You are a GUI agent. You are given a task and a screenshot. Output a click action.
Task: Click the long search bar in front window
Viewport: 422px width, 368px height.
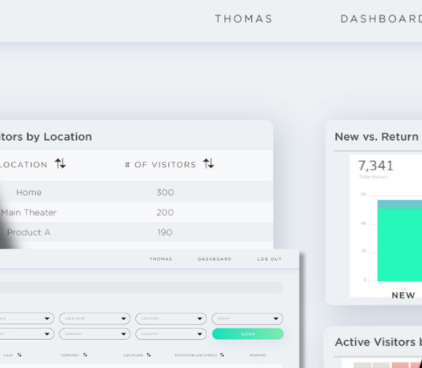click(x=141, y=288)
